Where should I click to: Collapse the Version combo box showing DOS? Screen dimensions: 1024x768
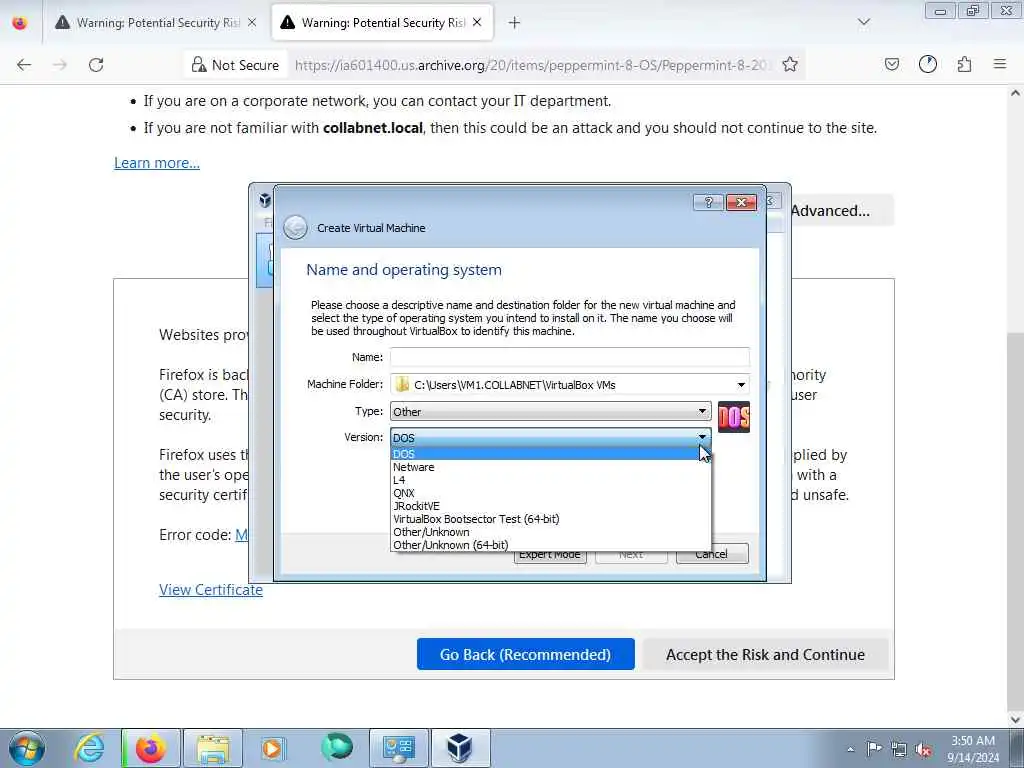[551, 438]
